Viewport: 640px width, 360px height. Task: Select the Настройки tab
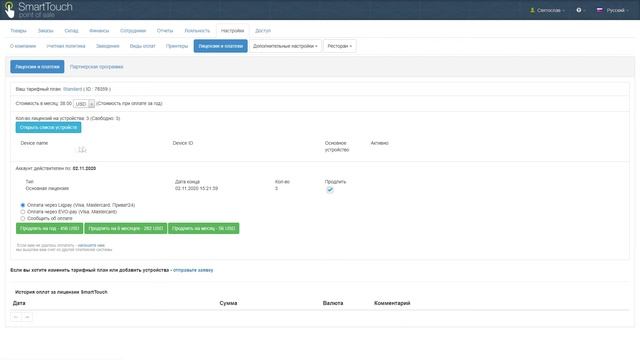point(233,31)
